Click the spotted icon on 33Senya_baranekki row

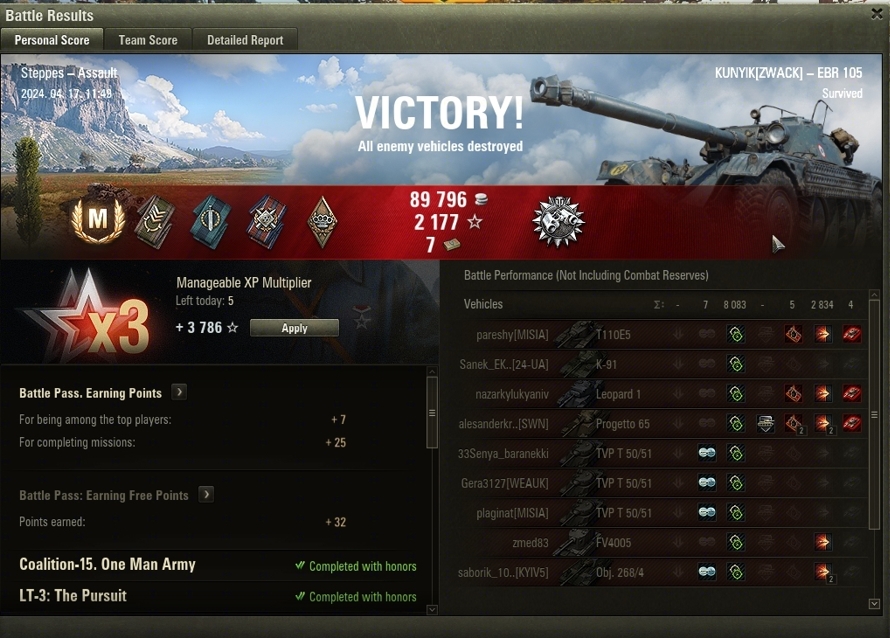[707, 453]
